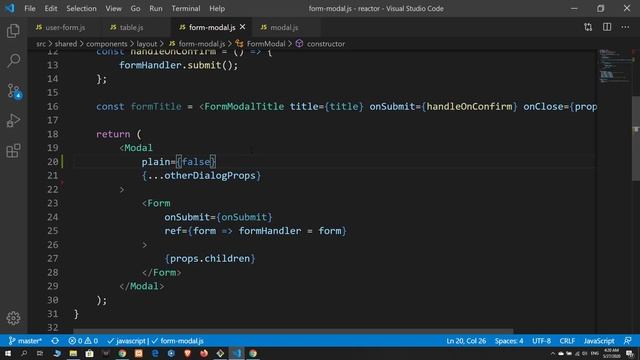The image size is (640, 360).
Task: Open the Manage gear settings icon
Action: [x=13, y=318]
